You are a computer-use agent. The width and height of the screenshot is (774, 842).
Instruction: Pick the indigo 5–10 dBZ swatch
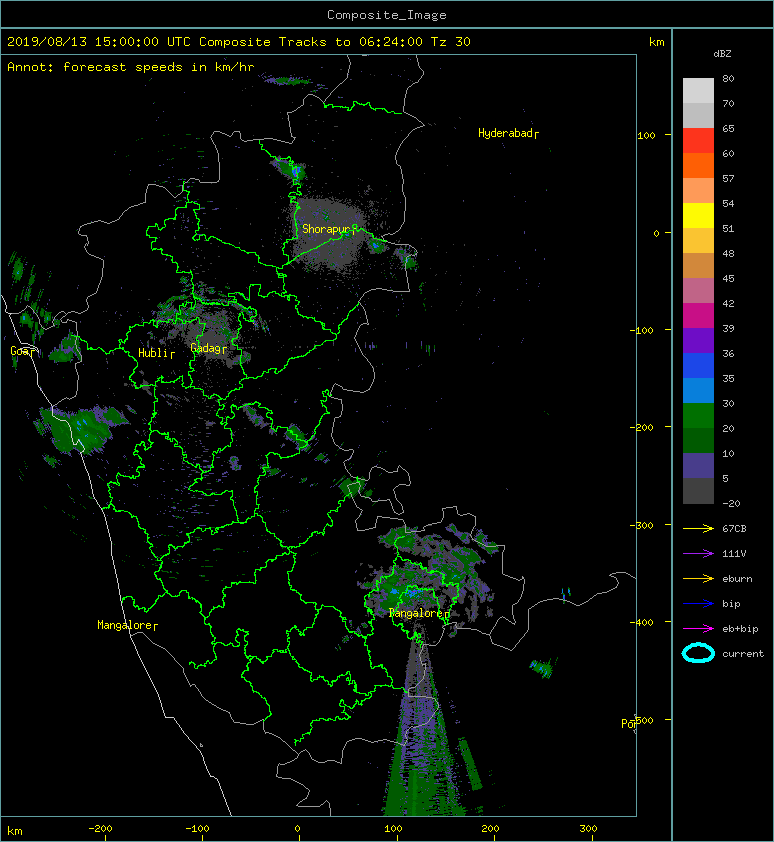pos(698,465)
